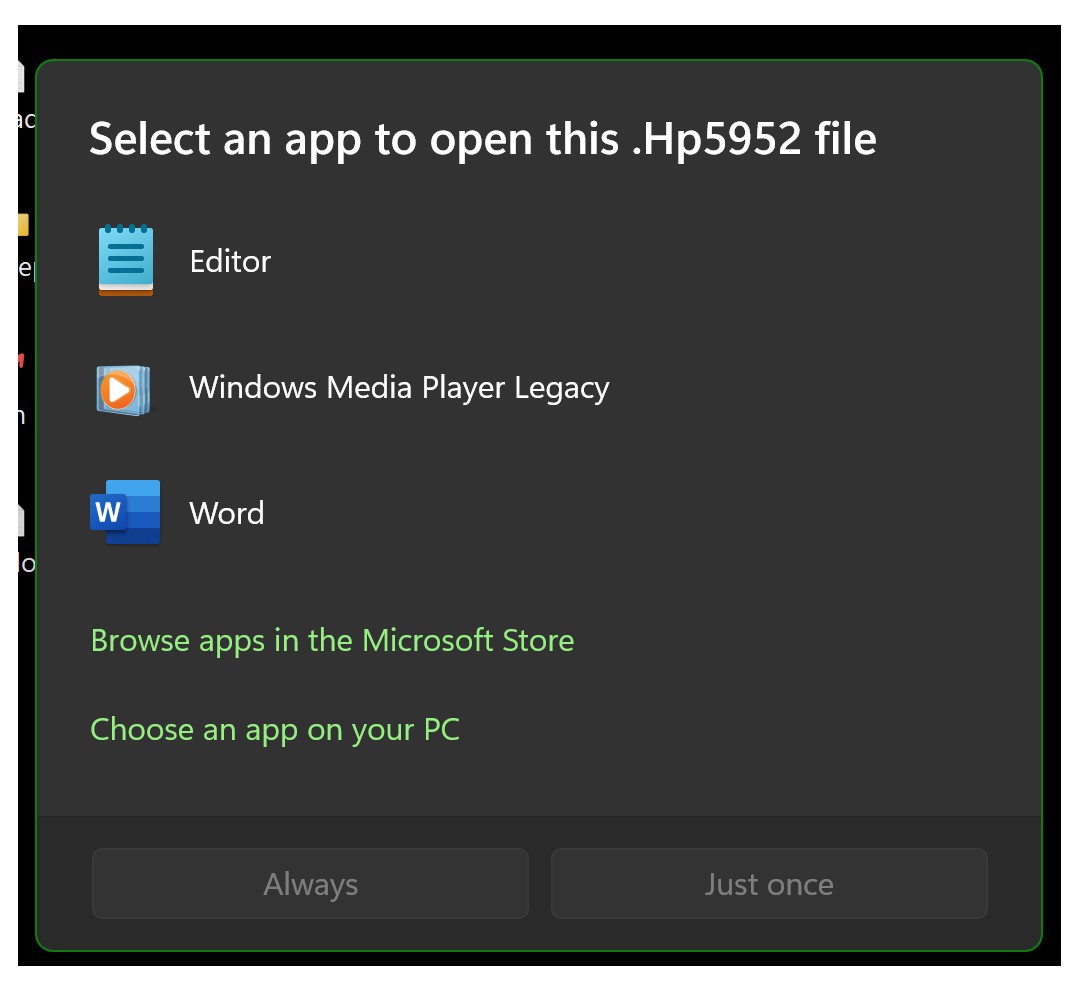Click the dialog title about .Hp5952 file
Image resolution: width=1073 pixels, height=981 pixels.
point(482,140)
